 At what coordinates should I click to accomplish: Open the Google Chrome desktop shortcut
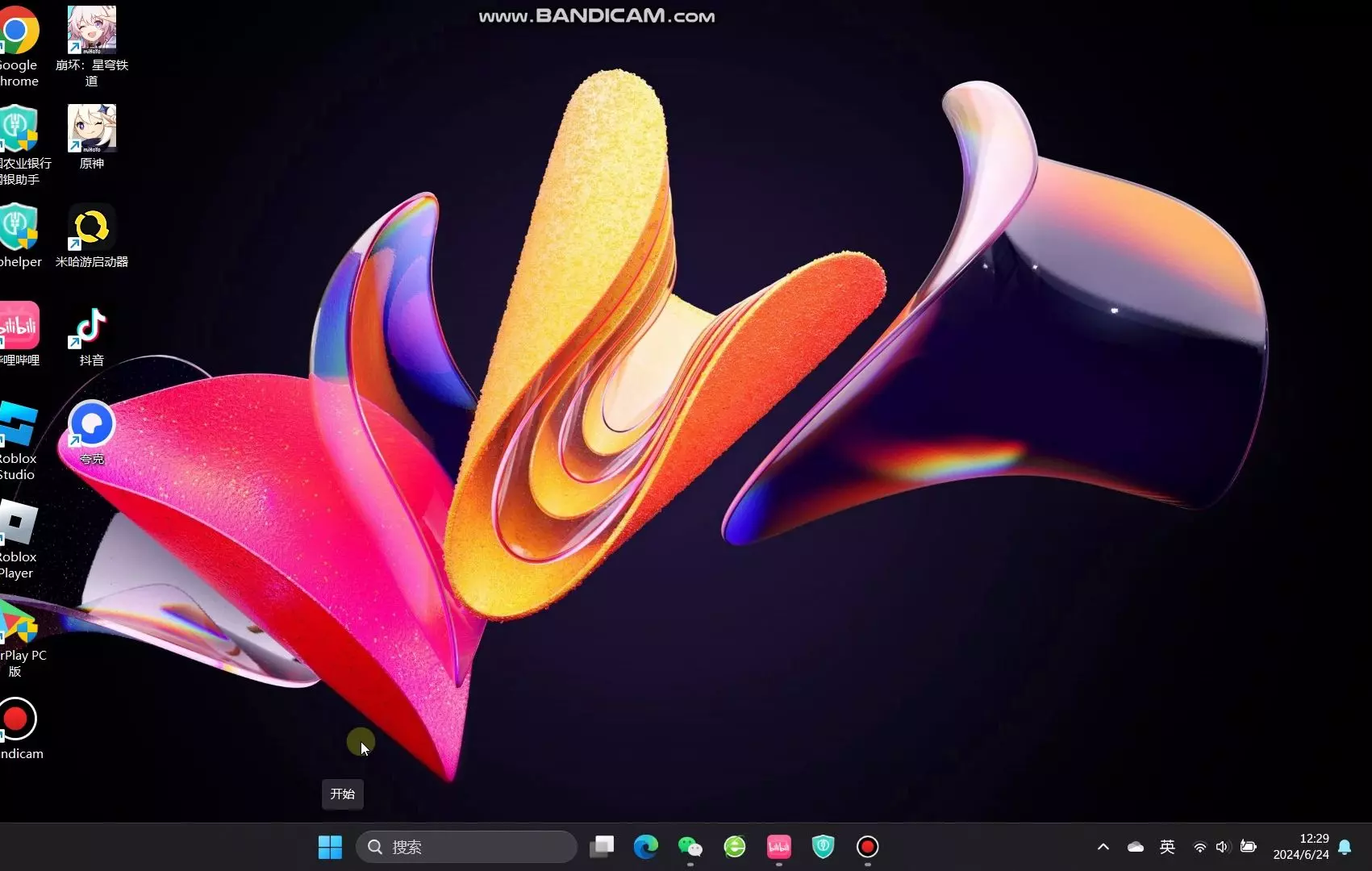pyautogui.click(x=18, y=46)
